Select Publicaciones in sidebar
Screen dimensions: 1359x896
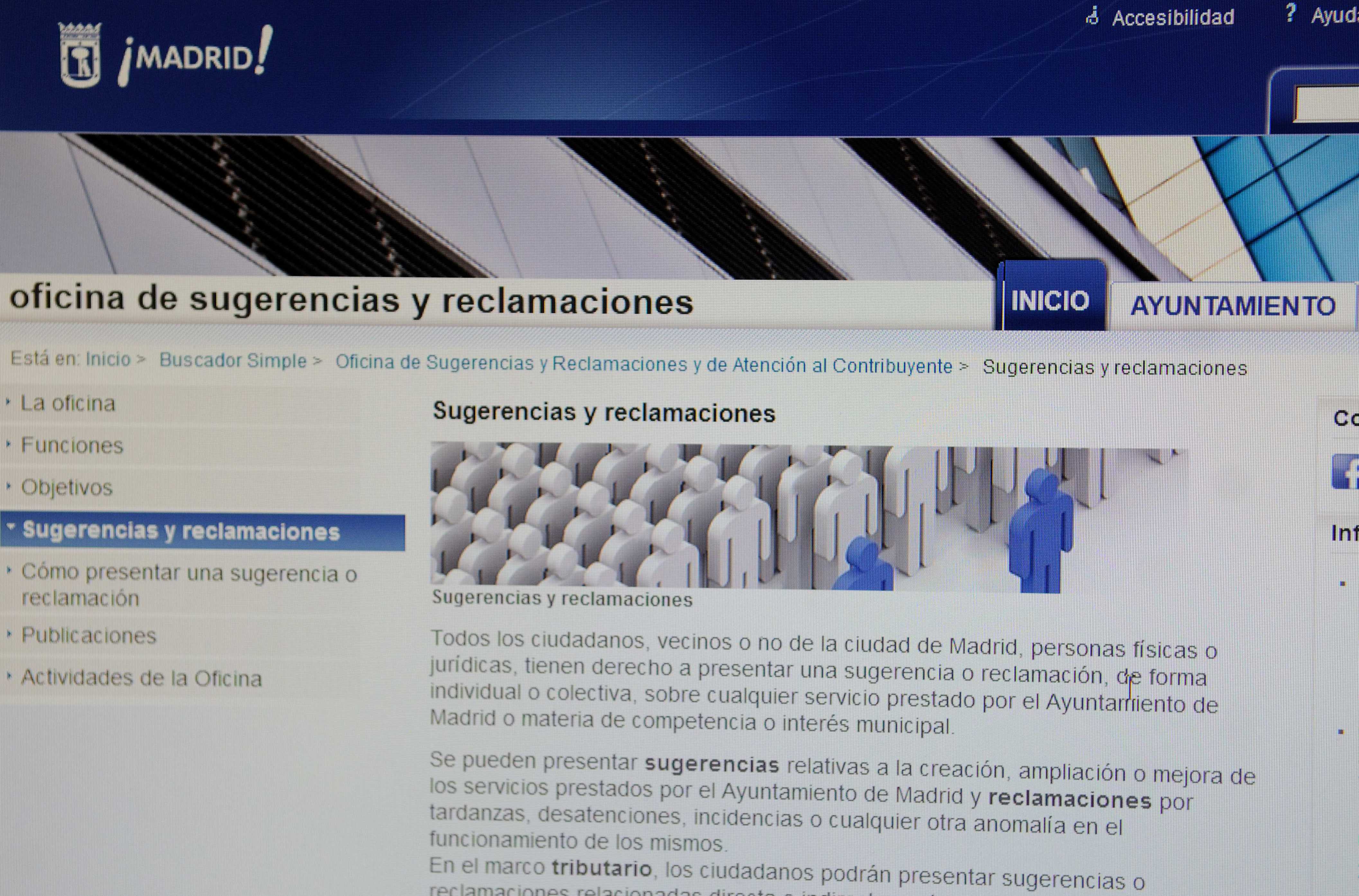[89, 635]
